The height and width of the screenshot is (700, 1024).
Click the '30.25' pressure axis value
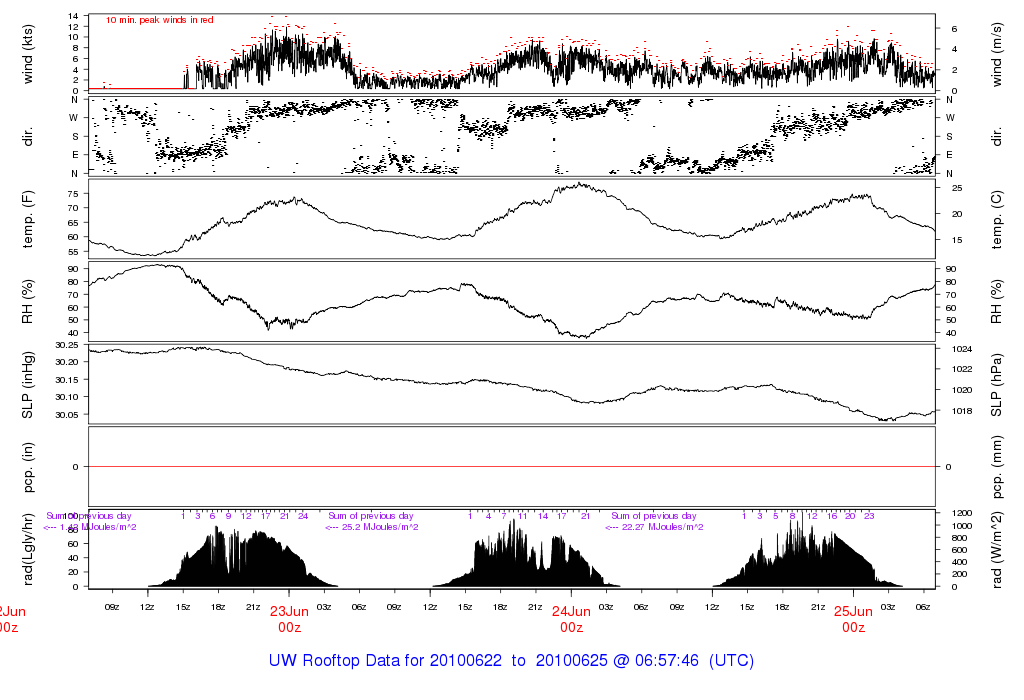(x=67, y=345)
